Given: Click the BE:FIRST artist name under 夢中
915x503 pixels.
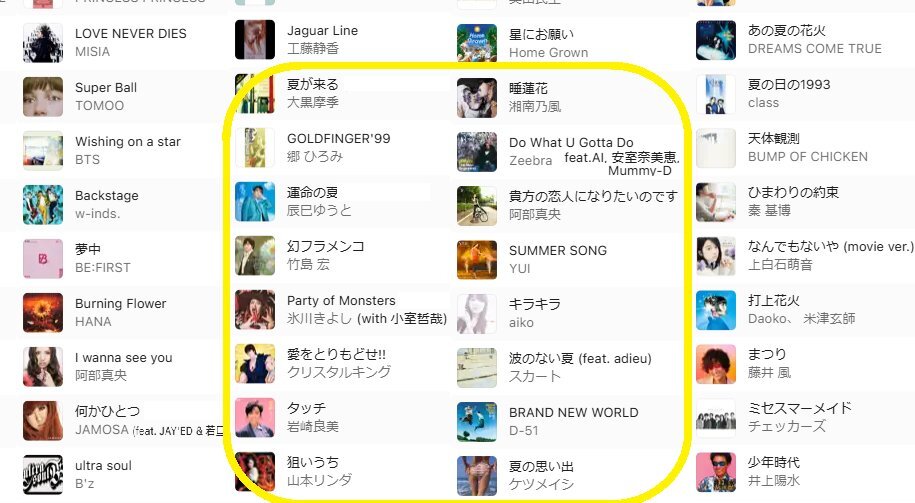Looking at the screenshot, I should pyautogui.click(x=103, y=268).
